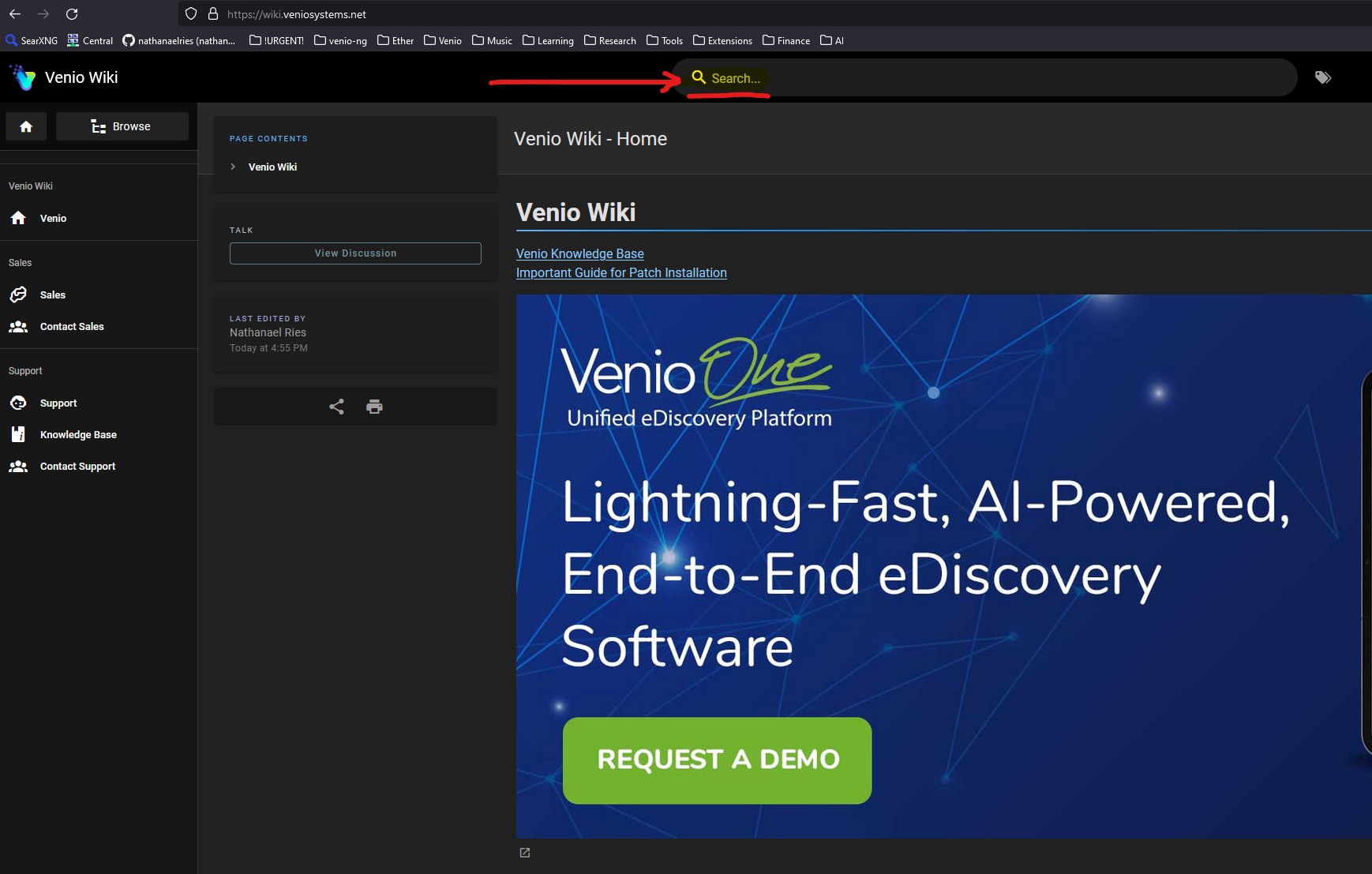Go back with browser back arrow
This screenshot has width=1372, height=874.
[15, 14]
